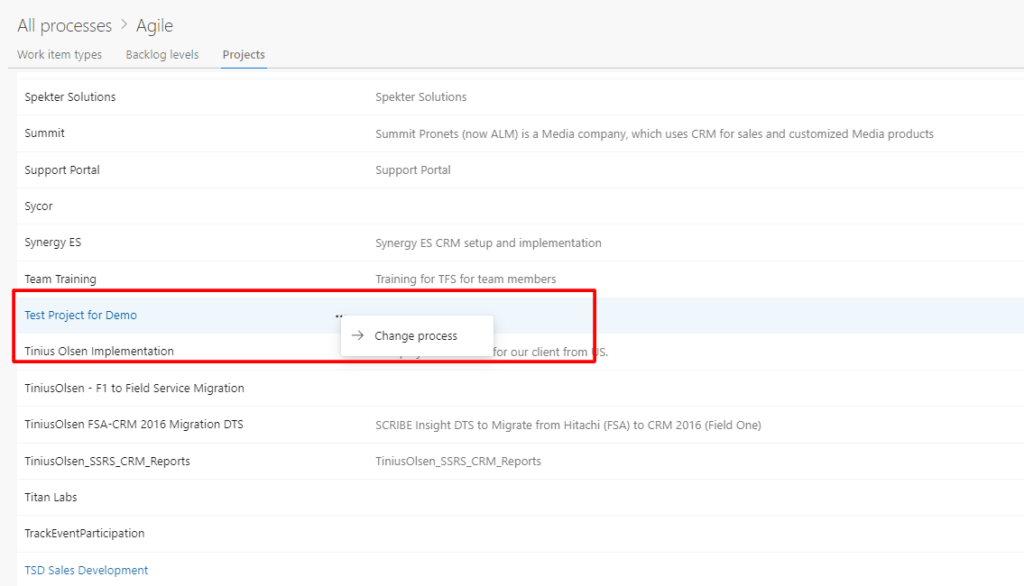Click TiniusOlsen_SSRS_CRM_Reports description text

(458, 461)
